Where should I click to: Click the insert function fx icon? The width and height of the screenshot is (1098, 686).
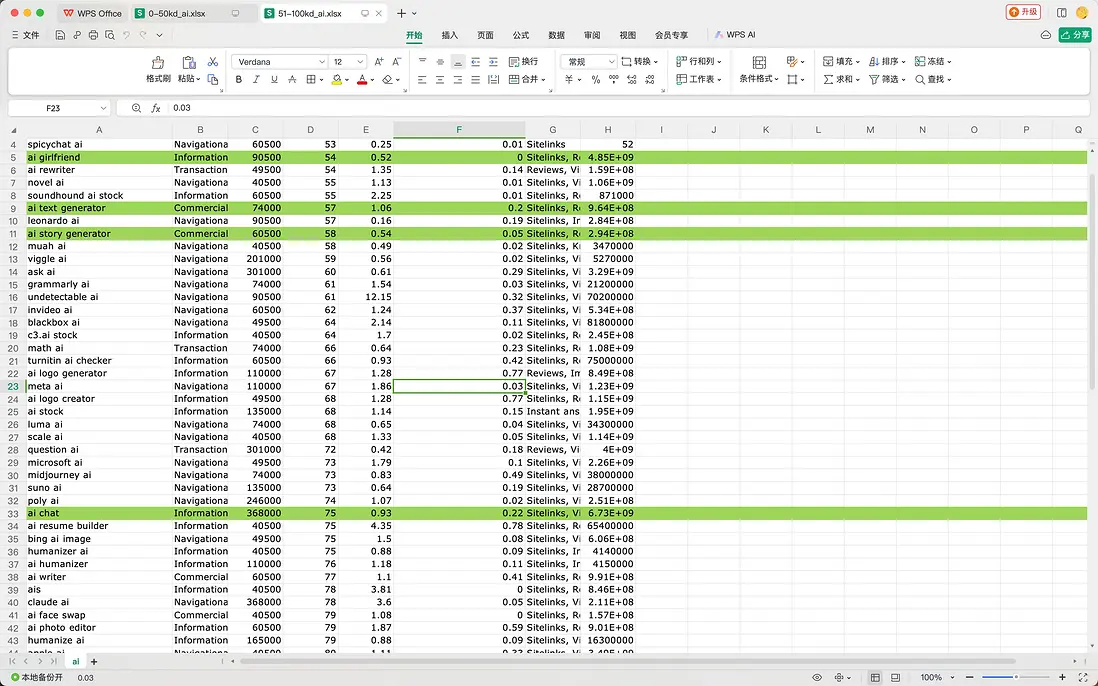[156, 108]
